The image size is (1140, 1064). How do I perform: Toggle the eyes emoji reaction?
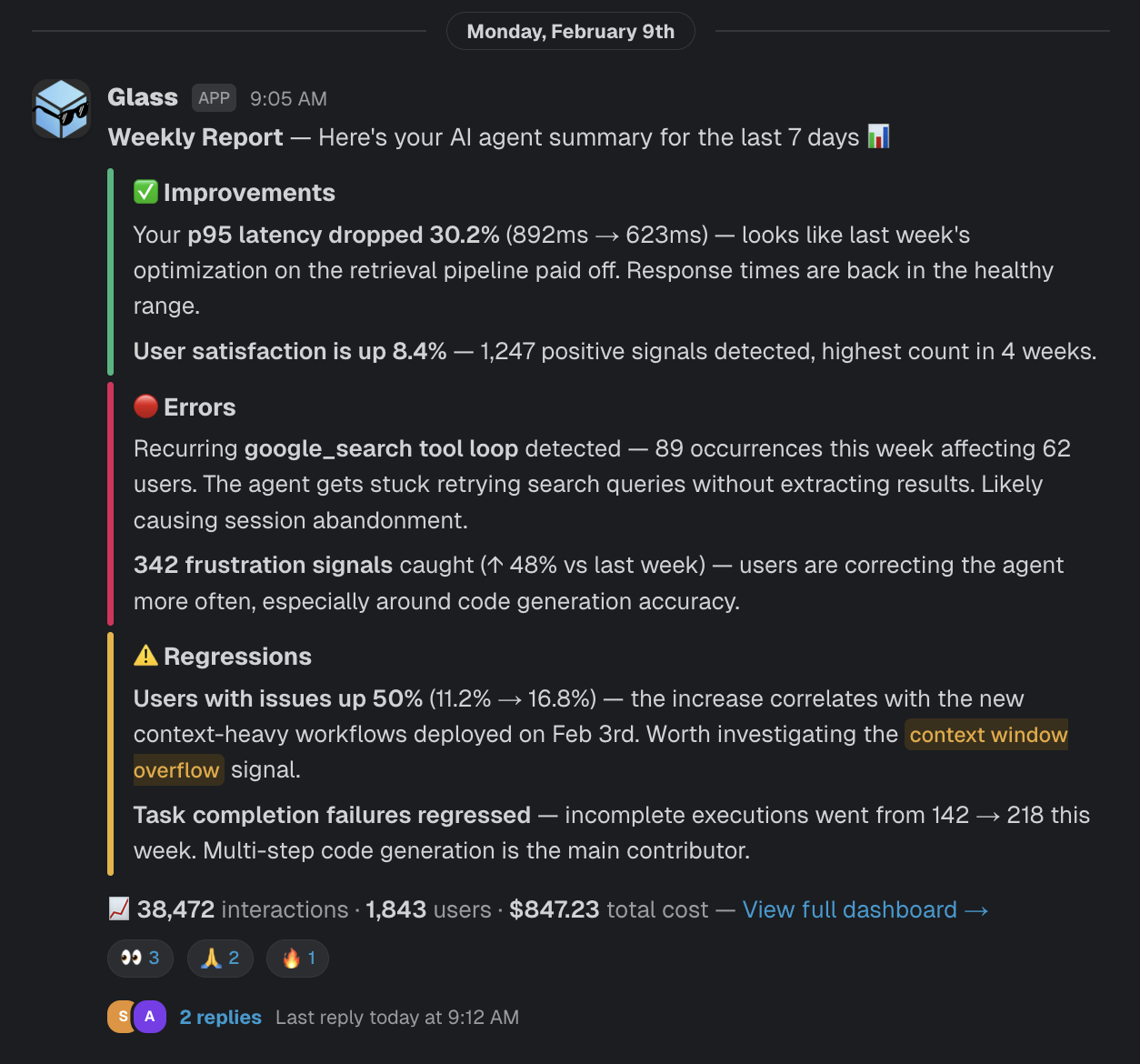point(140,958)
